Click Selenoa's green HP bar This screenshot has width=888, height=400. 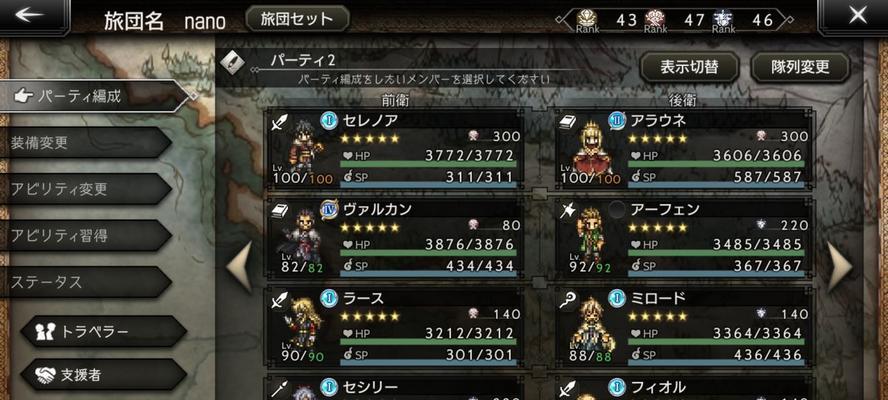pyautogui.click(x=428, y=164)
